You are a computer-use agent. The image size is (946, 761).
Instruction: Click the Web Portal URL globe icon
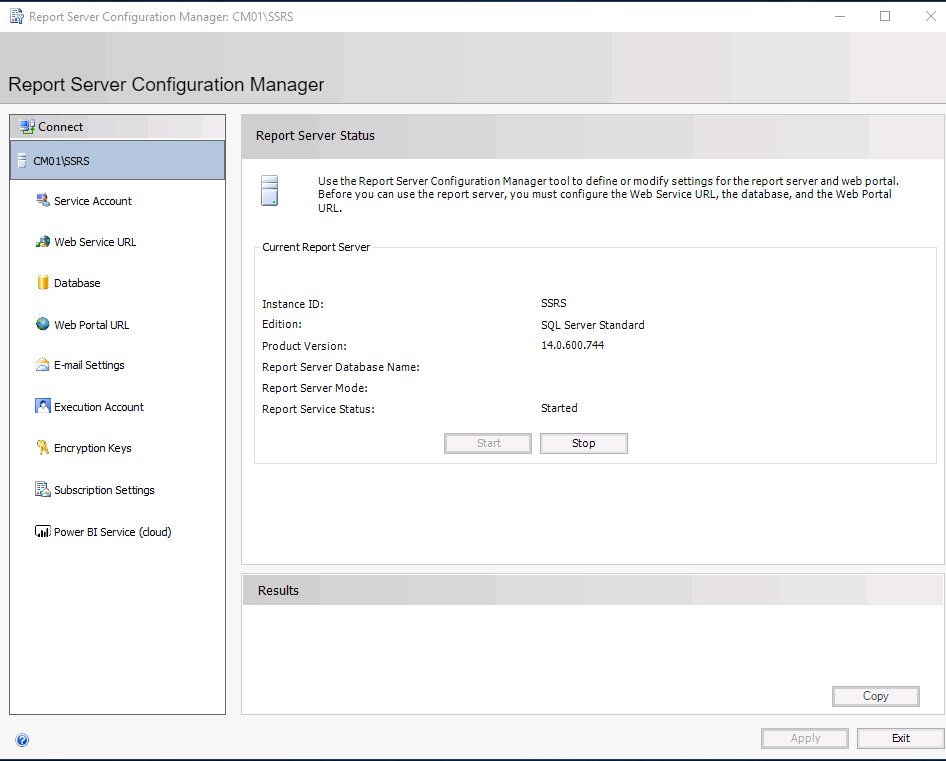pyautogui.click(x=43, y=324)
